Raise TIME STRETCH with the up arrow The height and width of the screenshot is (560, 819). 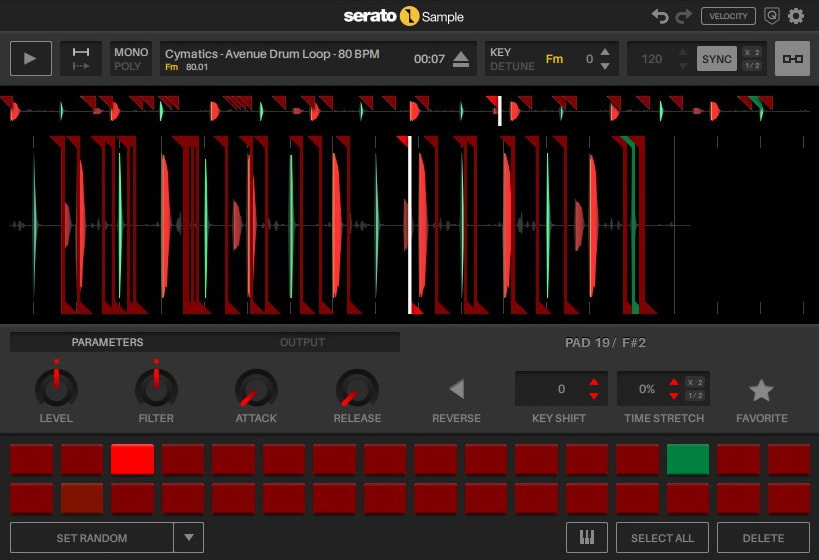click(674, 382)
